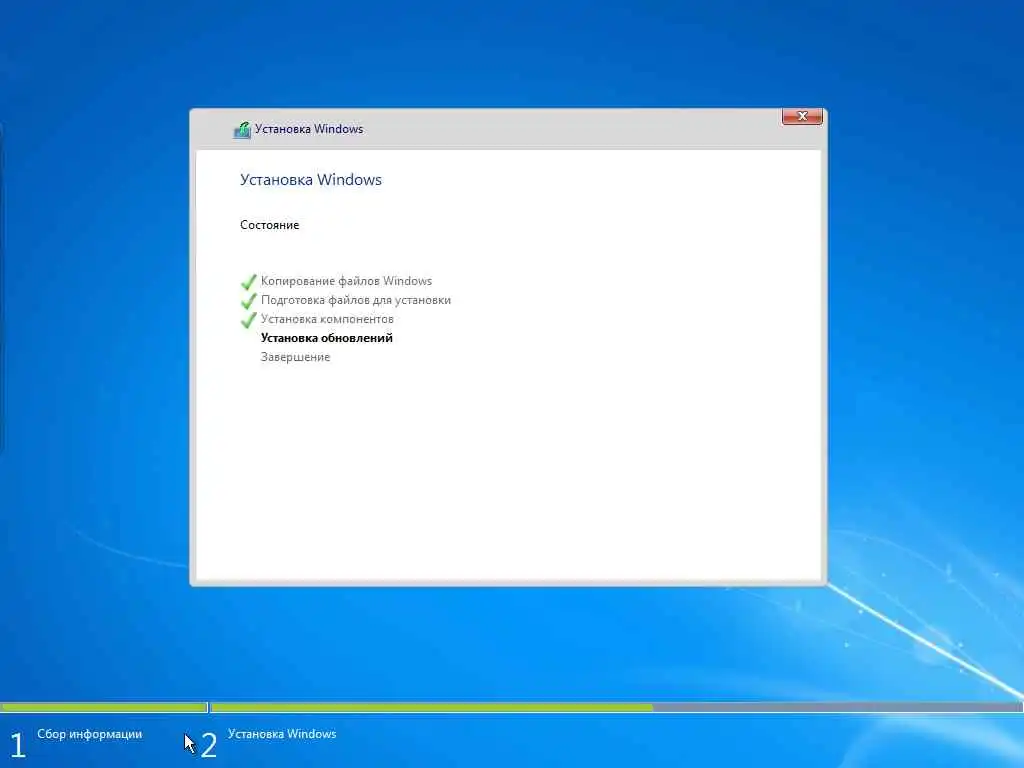Select the Подготовка файлов для установки step
1024x768 pixels.
click(x=355, y=300)
